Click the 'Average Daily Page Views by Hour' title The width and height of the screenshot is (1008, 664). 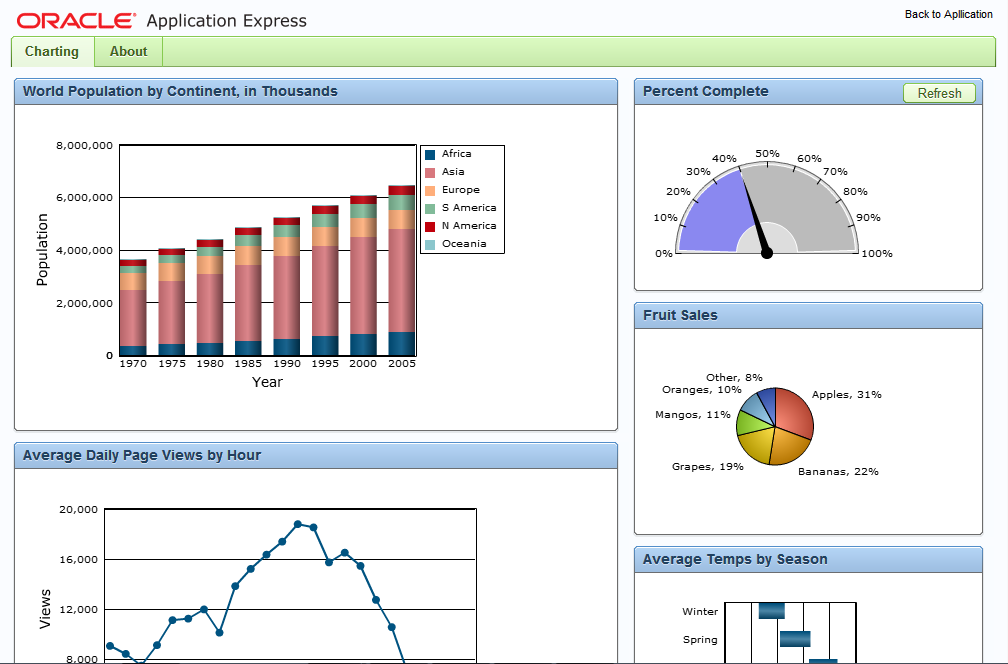(x=142, y=455)
